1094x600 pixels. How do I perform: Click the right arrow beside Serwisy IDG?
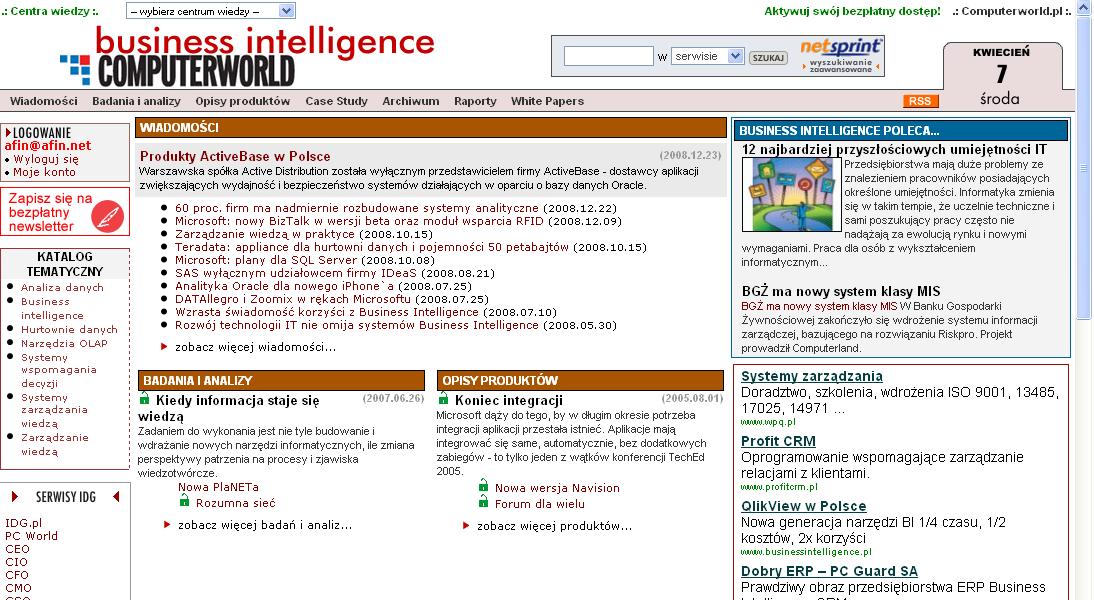coord(14,497)
